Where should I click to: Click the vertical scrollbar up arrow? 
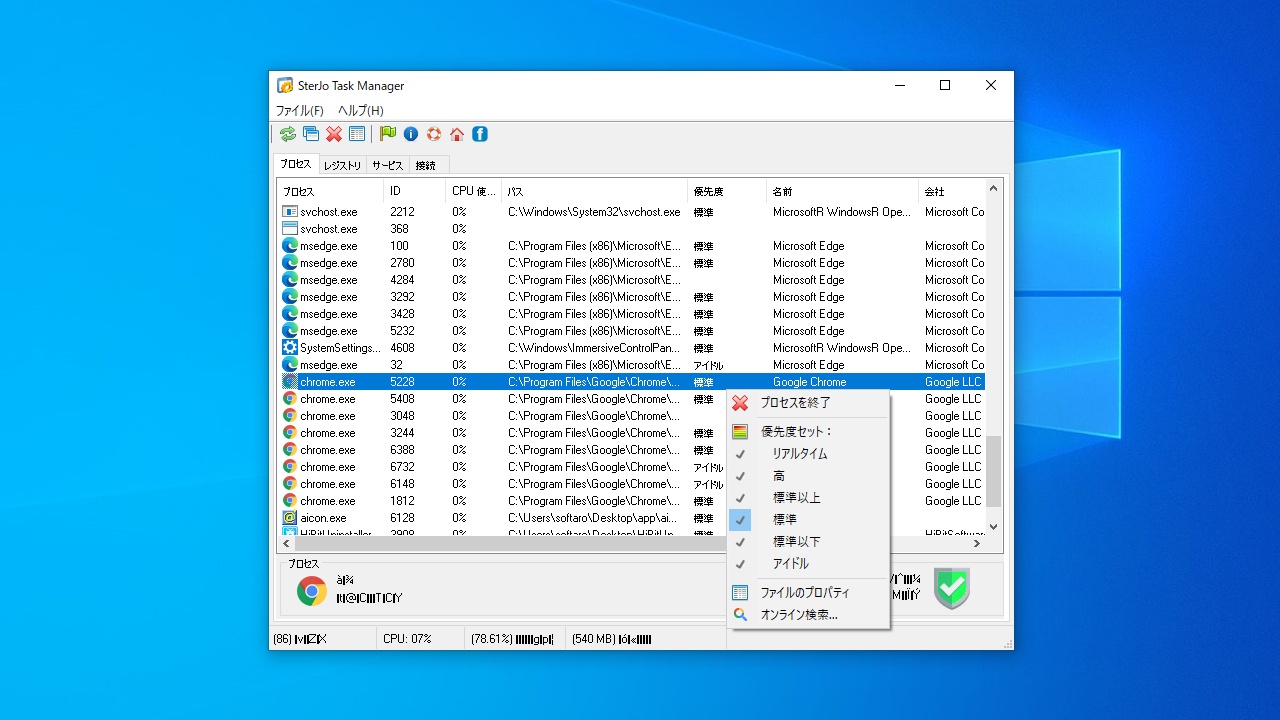994,188
